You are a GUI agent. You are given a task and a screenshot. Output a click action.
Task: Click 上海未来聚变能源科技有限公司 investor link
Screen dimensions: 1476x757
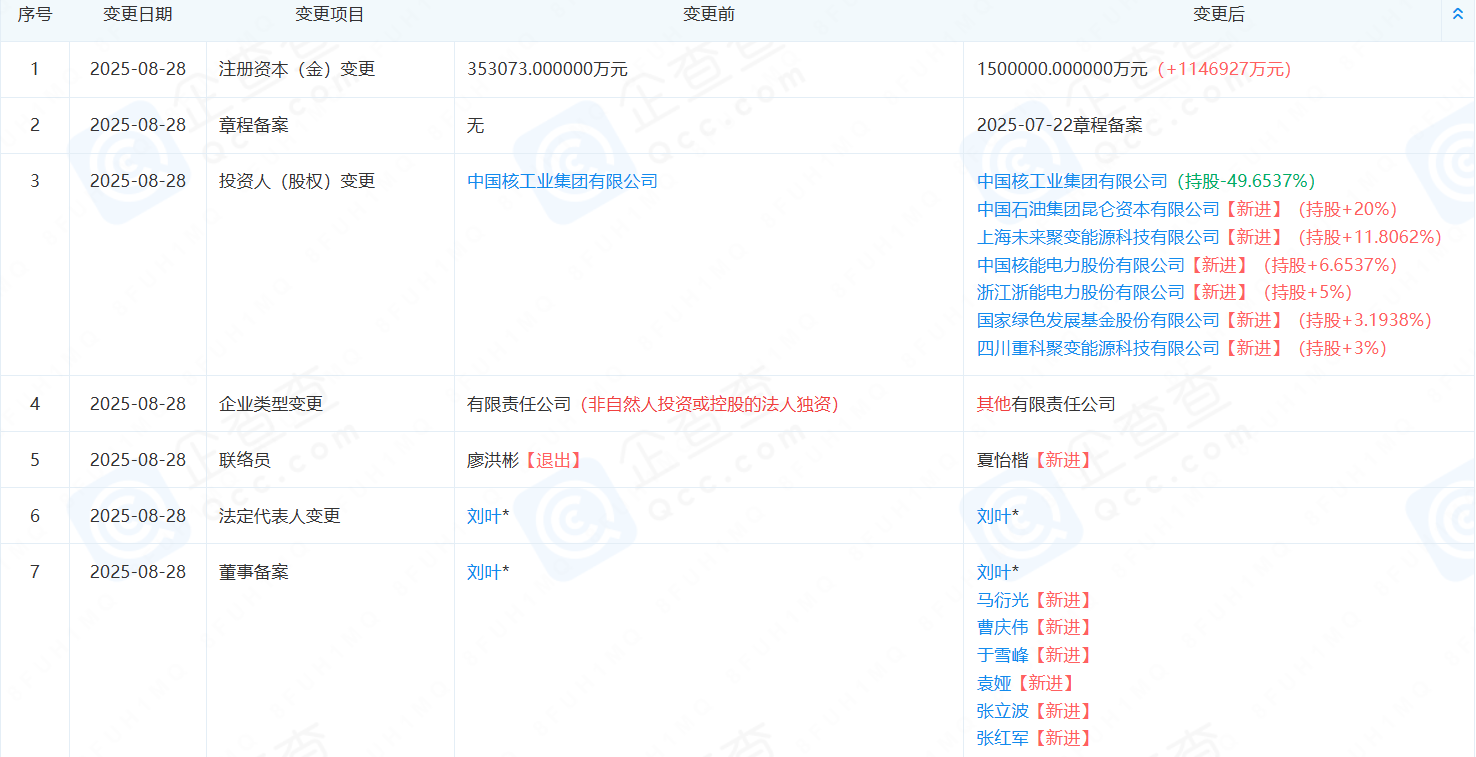point(1098,237)
